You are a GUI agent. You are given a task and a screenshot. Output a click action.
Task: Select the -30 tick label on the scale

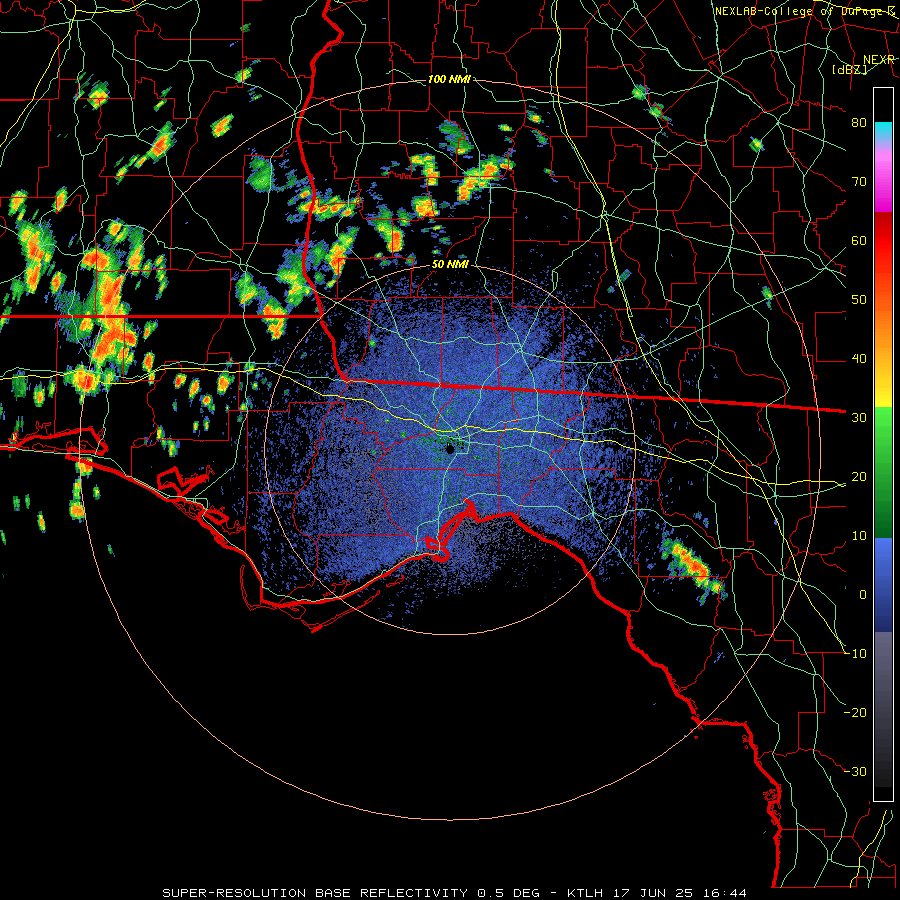[856, 771]
